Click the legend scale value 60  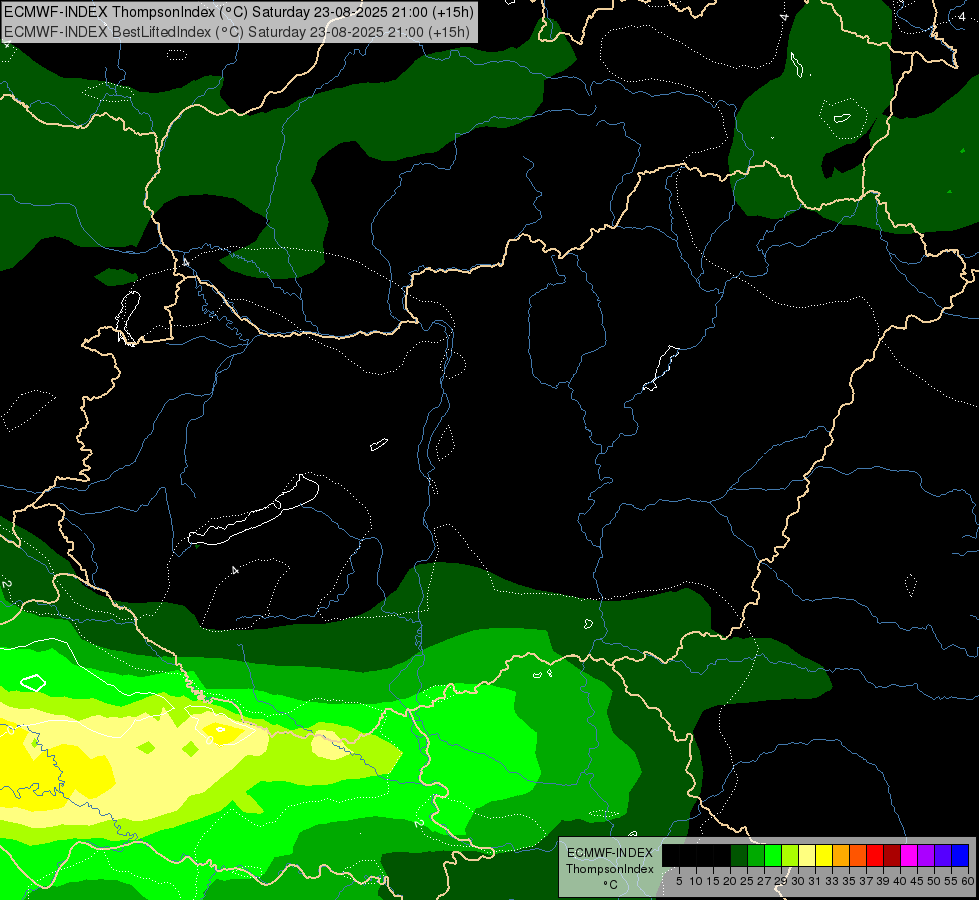point(968,881)
